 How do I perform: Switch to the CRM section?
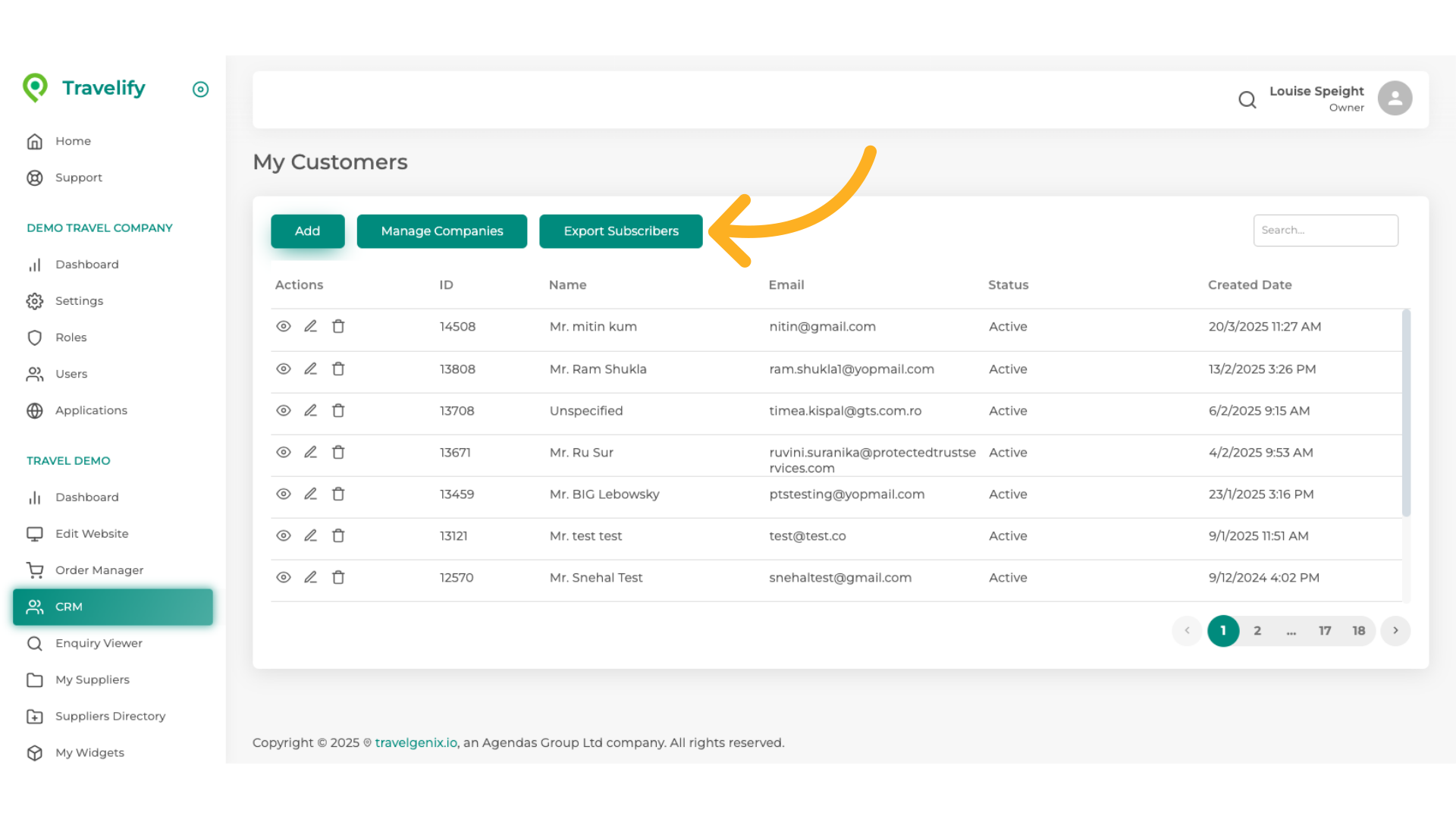(69, 607)
